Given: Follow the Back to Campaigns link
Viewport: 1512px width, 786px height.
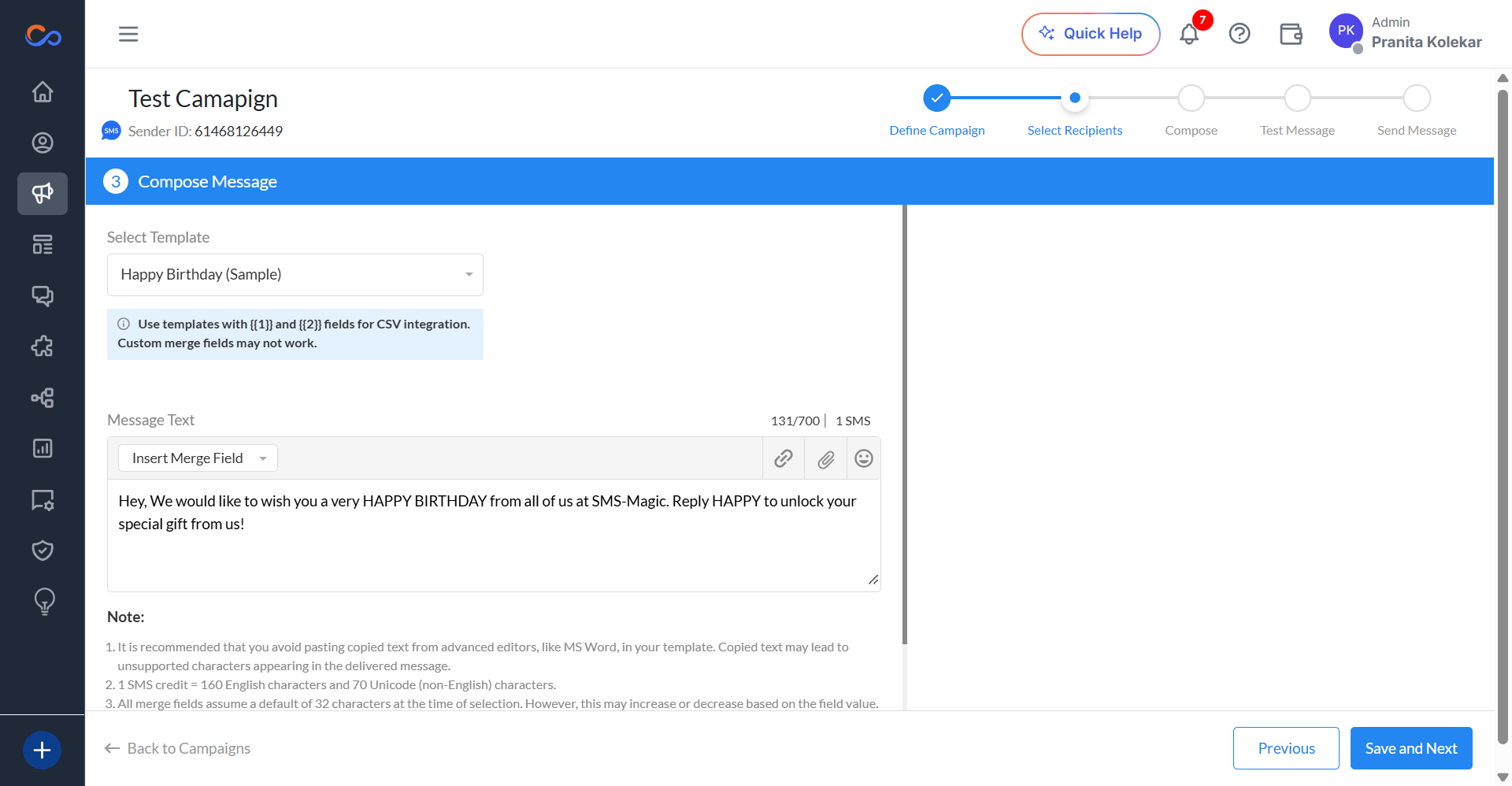Looking at the screenshot, I should [178, 748].
